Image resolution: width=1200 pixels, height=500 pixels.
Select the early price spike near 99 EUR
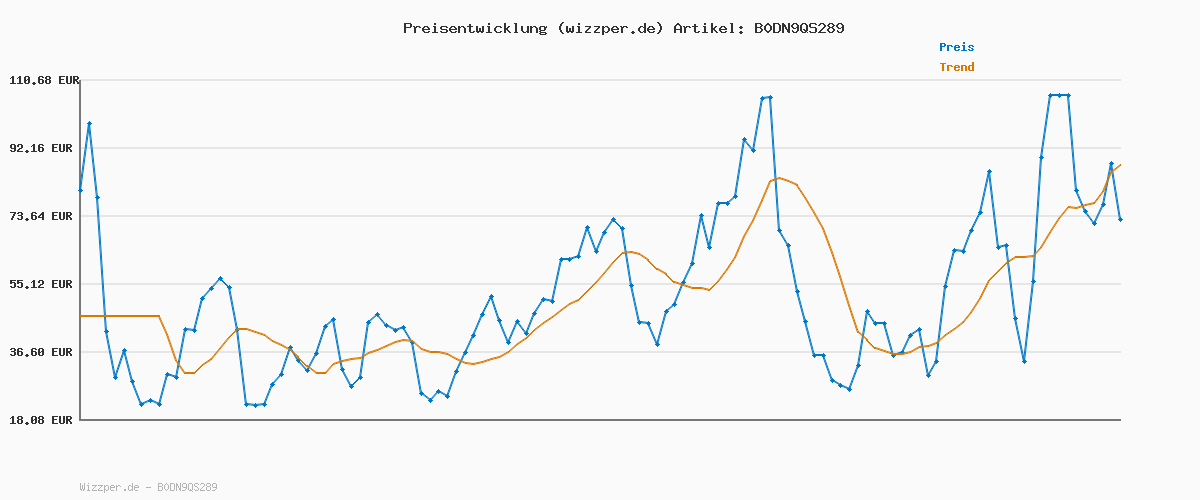click(89, 124)
